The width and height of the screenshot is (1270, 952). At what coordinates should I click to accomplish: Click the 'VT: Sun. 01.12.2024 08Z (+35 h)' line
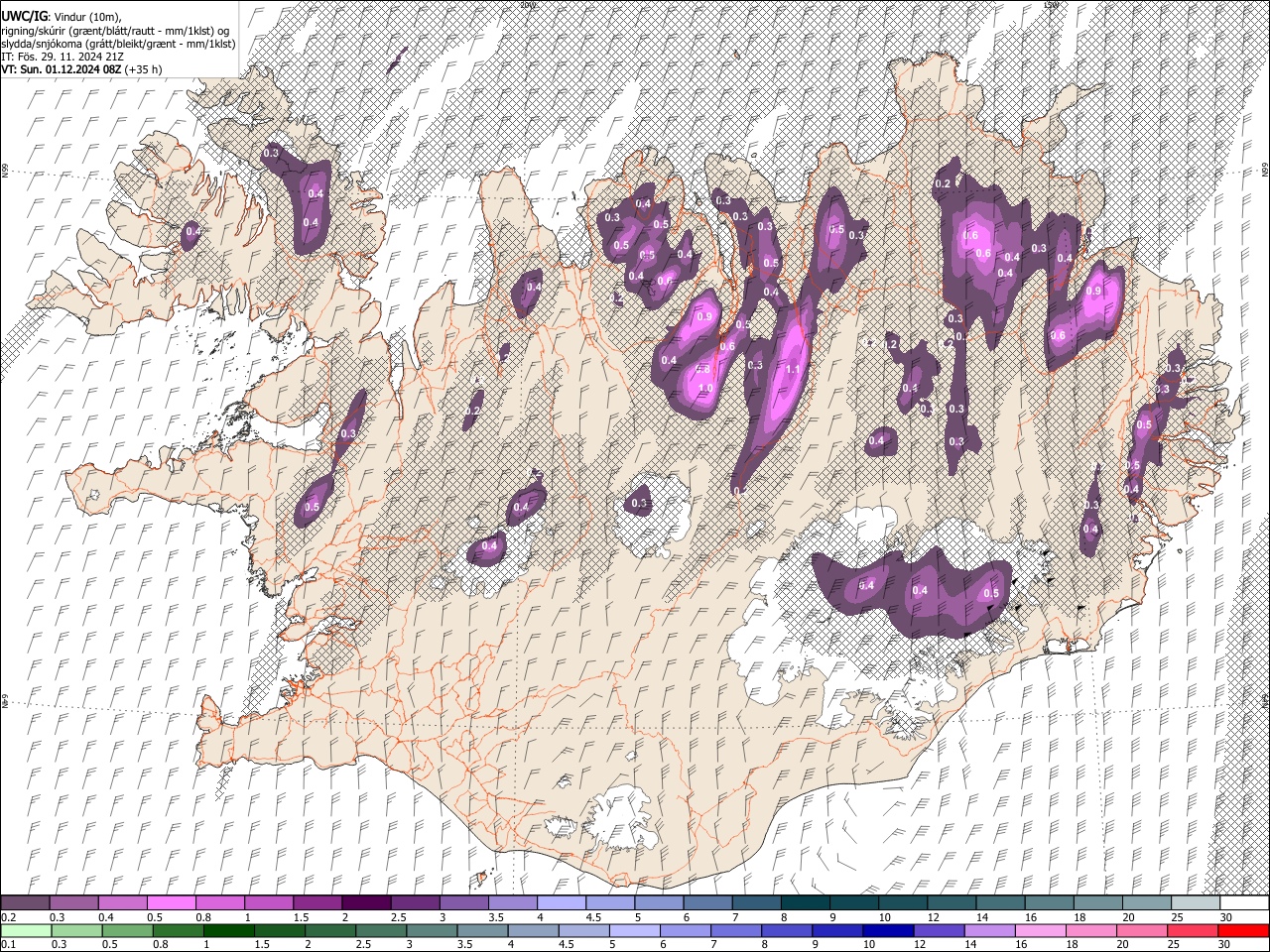(x=82, y=69)
